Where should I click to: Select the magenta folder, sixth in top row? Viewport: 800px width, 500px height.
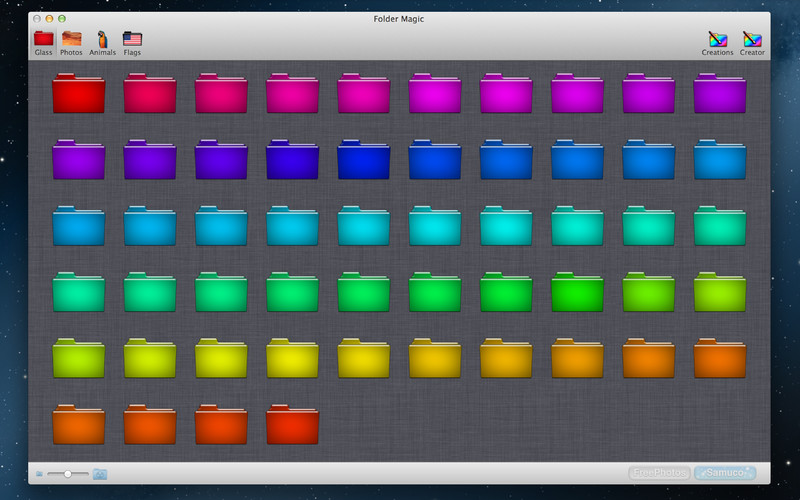coord(435,93)
